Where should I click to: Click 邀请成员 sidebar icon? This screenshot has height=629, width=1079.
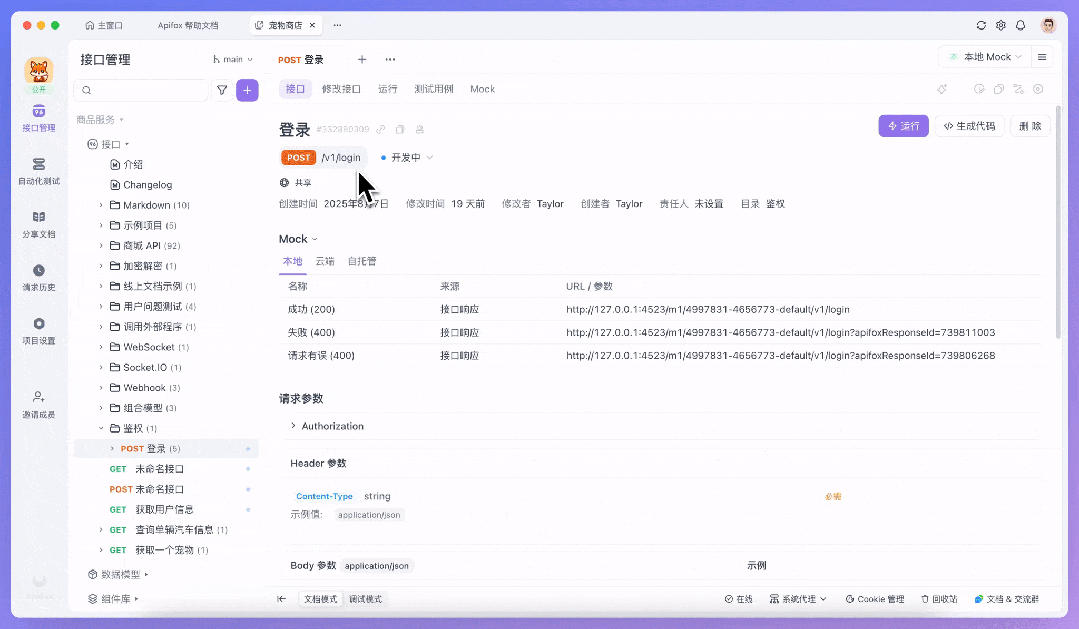click(x=39, y=404)
